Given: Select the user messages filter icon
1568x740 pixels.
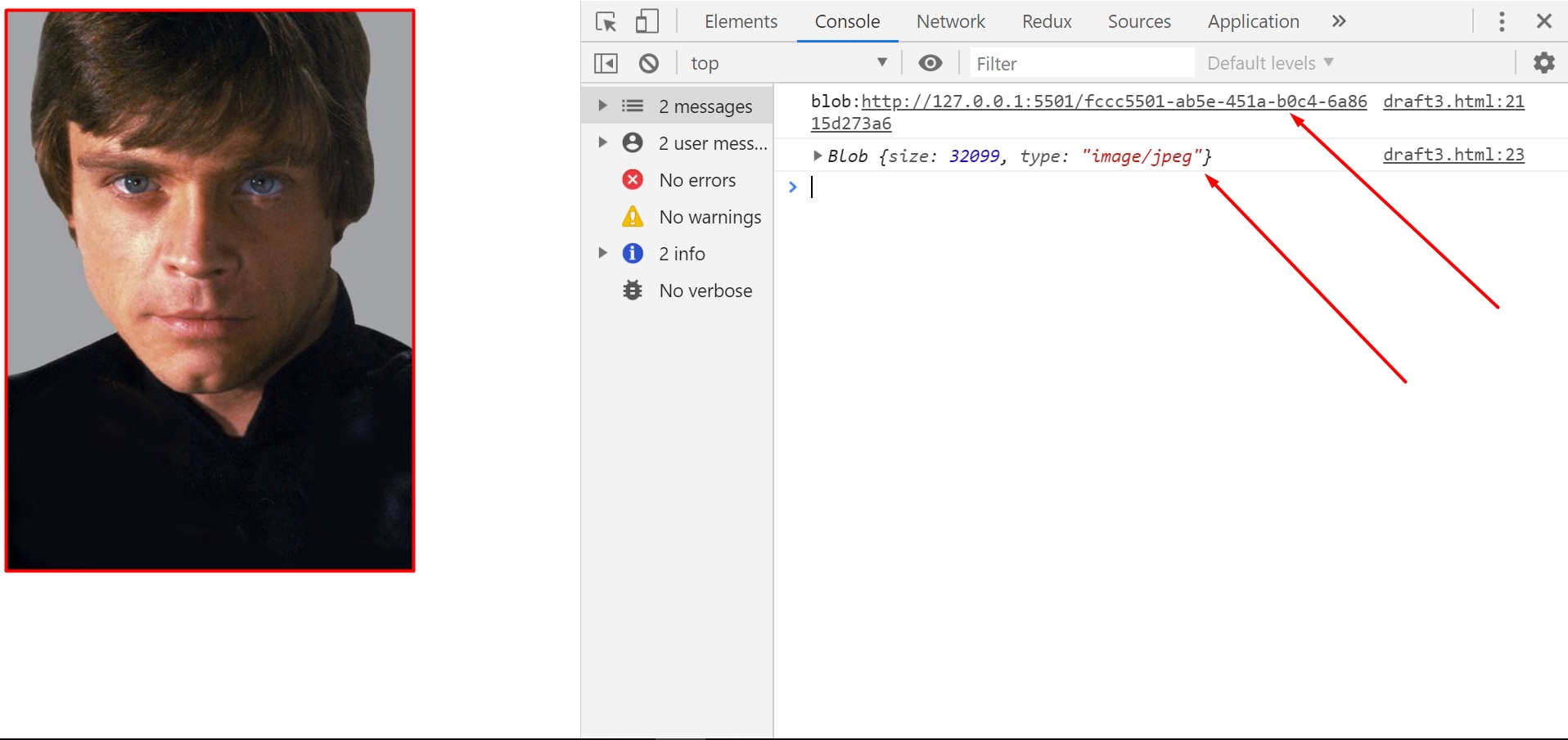Looking at the screenshot, I should pos(633,143).
